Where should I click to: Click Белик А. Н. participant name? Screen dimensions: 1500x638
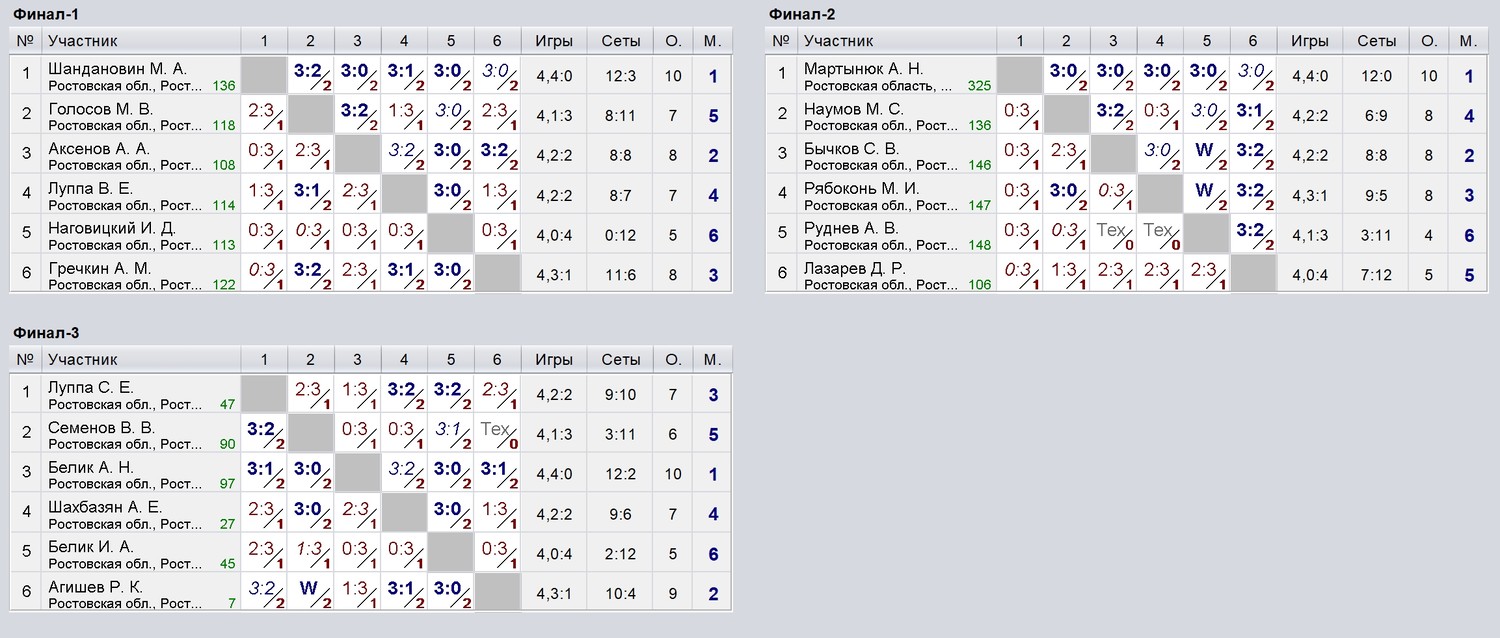[x=91, y=467]
